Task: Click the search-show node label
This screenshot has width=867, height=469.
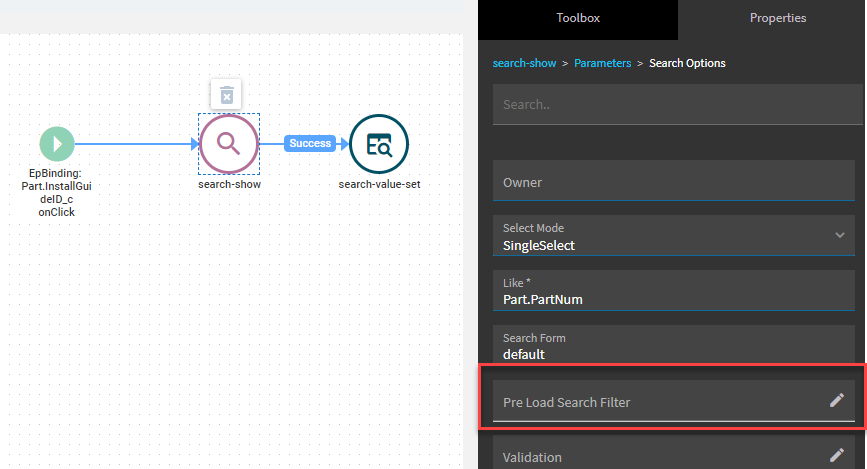Action: click(229, 185)
